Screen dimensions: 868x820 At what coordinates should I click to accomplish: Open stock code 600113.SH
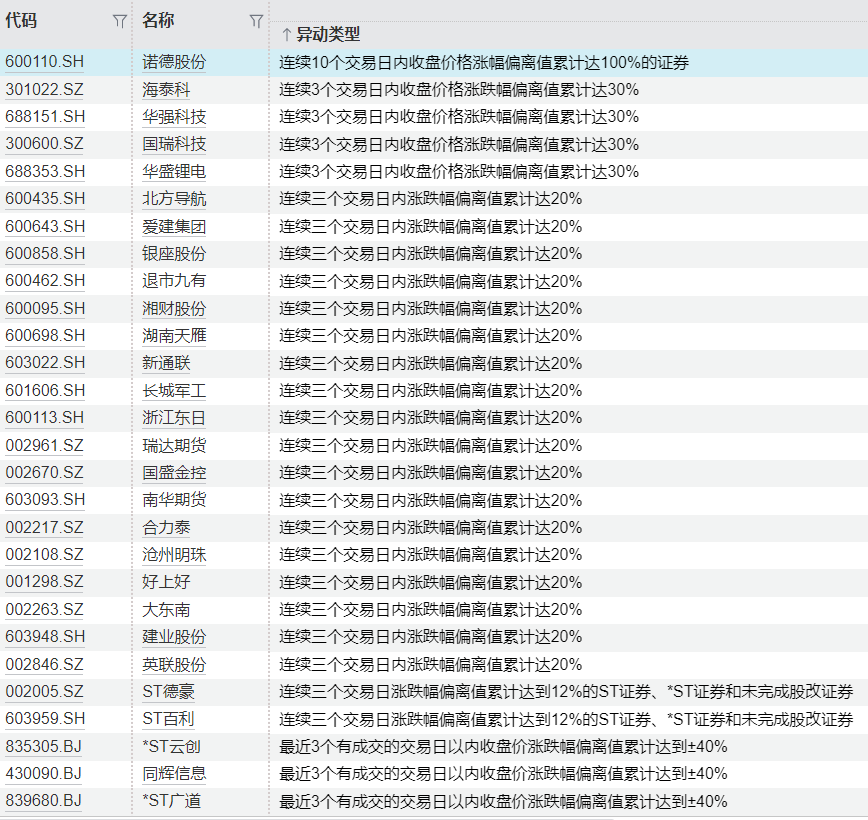[x=45, y=417]
